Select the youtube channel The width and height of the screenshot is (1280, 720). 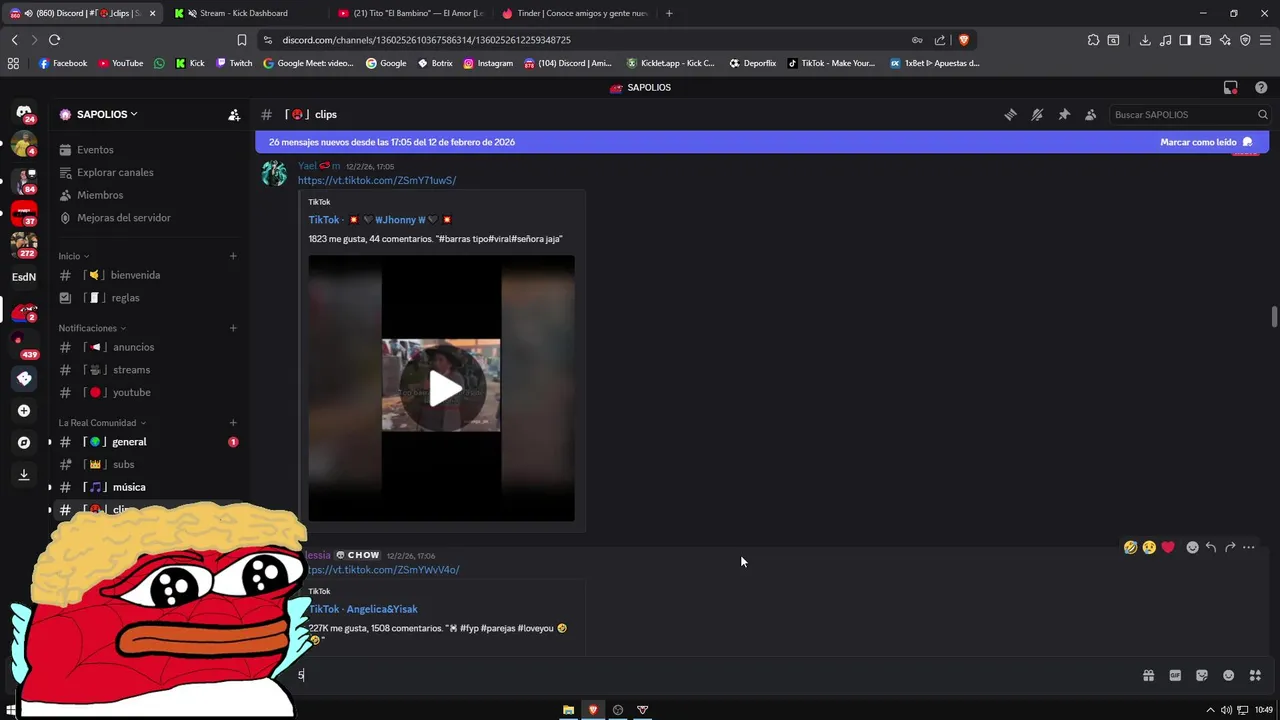[148, 393]
